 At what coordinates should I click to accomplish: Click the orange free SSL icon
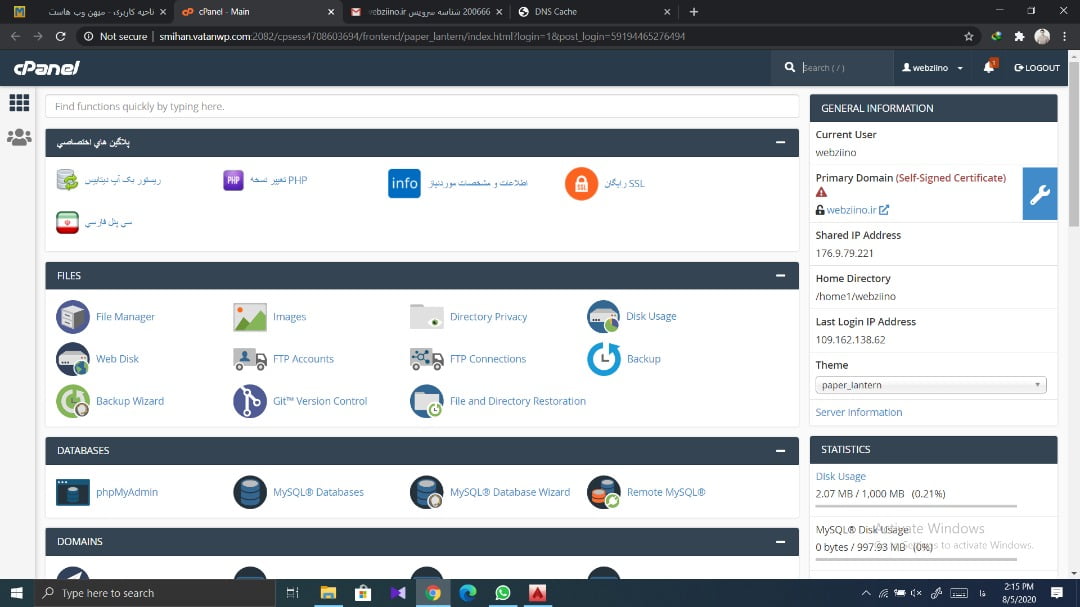pyautogui.click(x=581, y=183)
